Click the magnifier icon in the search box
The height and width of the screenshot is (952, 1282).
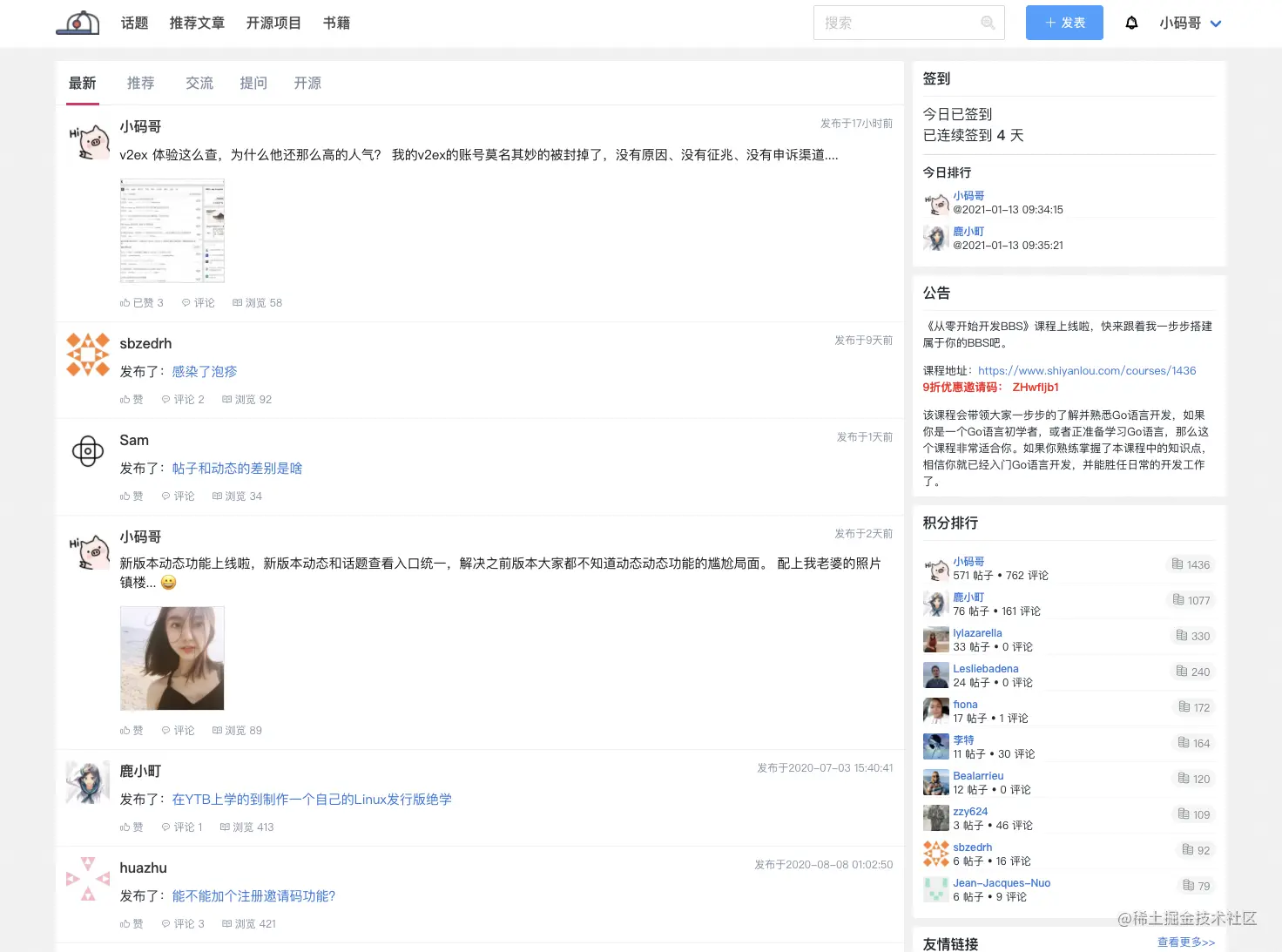pyautogui.click(x=988, y=23)
